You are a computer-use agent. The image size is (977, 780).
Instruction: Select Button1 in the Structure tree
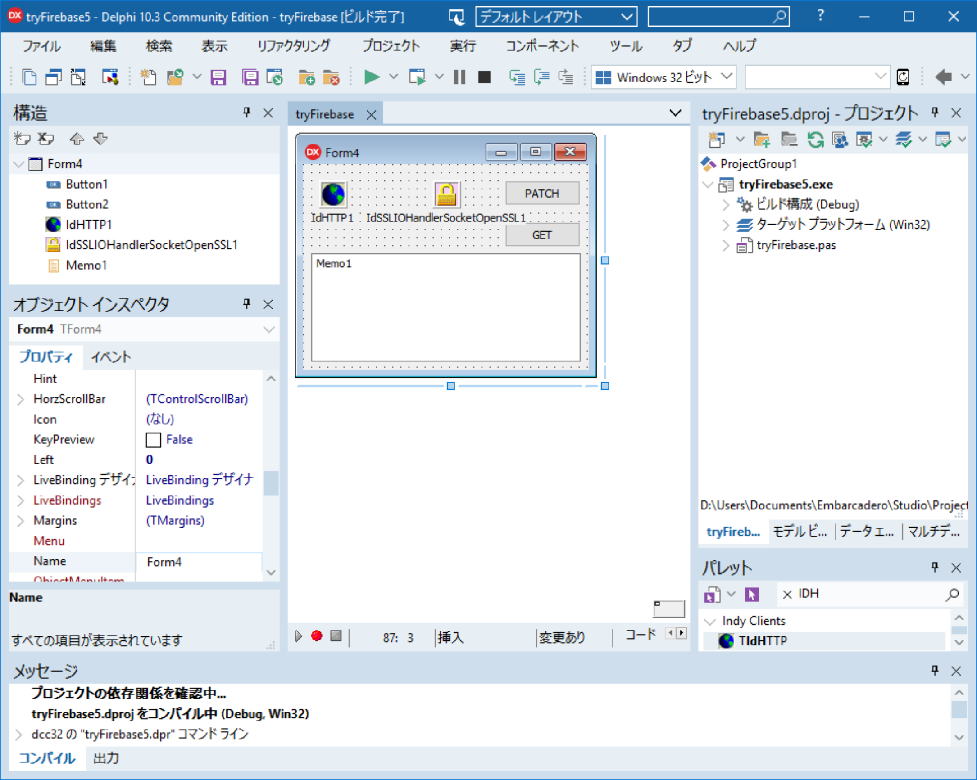pyautogui.click(x=87, y=184)
